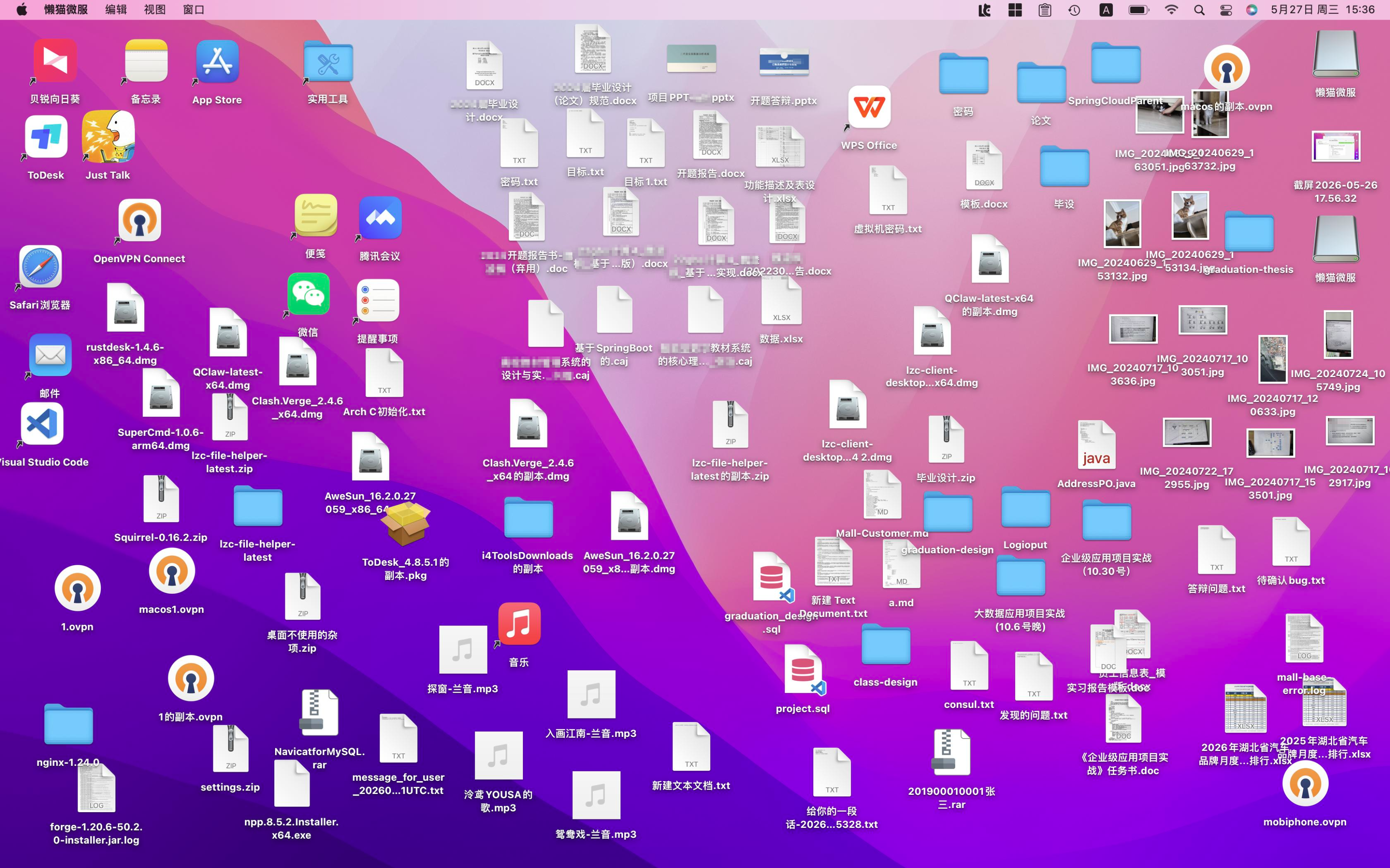This screenshot has height=868, width=1390.
Task: Select the macos1.ovpn file
Action: (x=172, y=571)
